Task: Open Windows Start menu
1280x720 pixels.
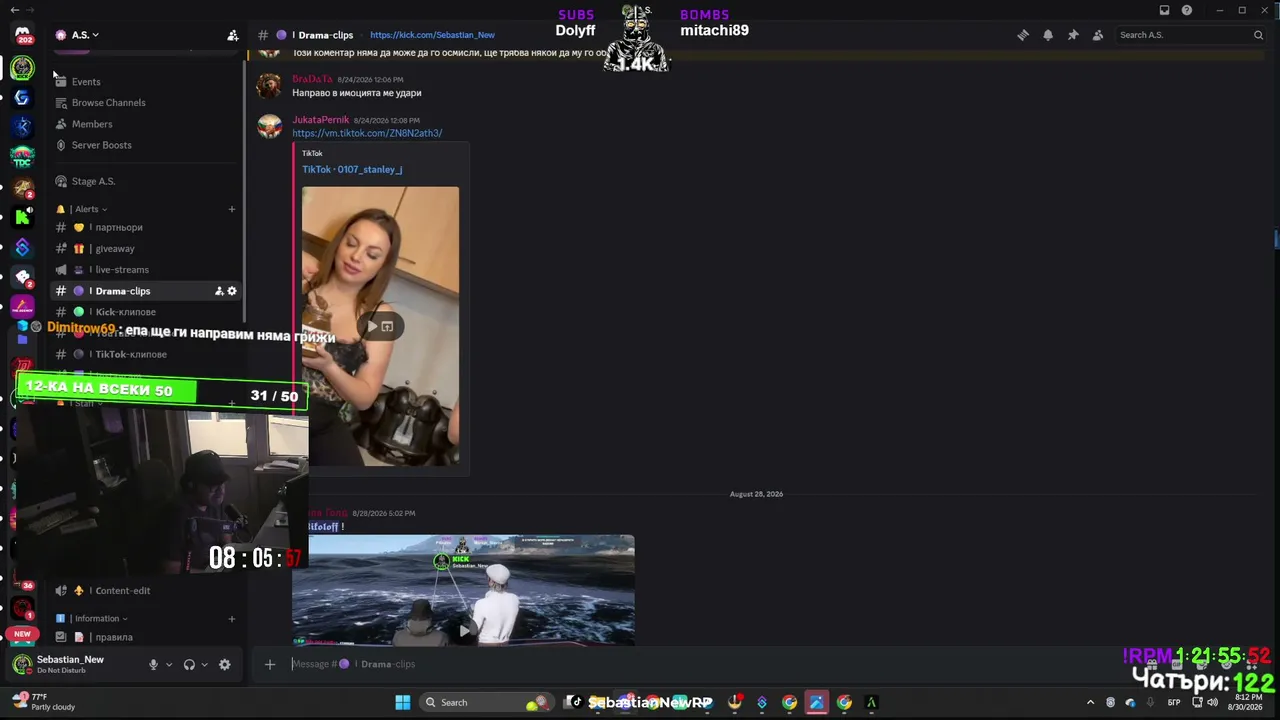Action: [x=402, y=702]
